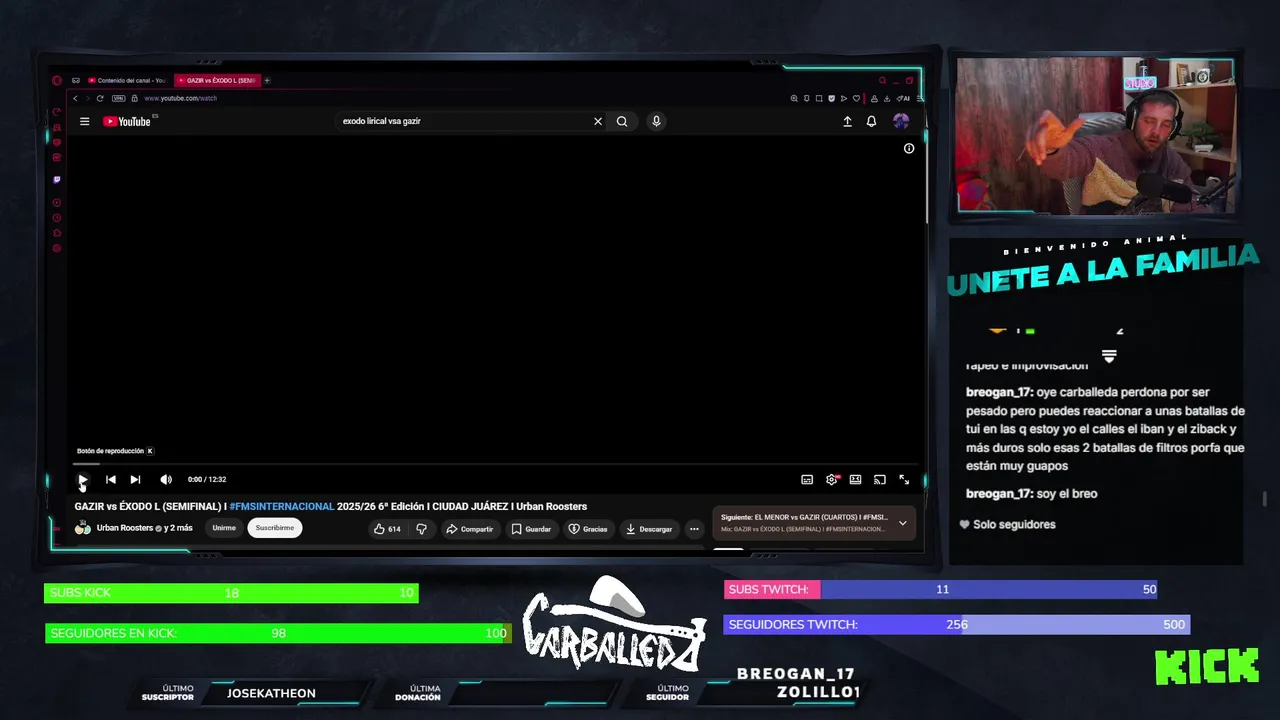
Task: Open browser downloads icon in toolbar
Action: point(887,98)
